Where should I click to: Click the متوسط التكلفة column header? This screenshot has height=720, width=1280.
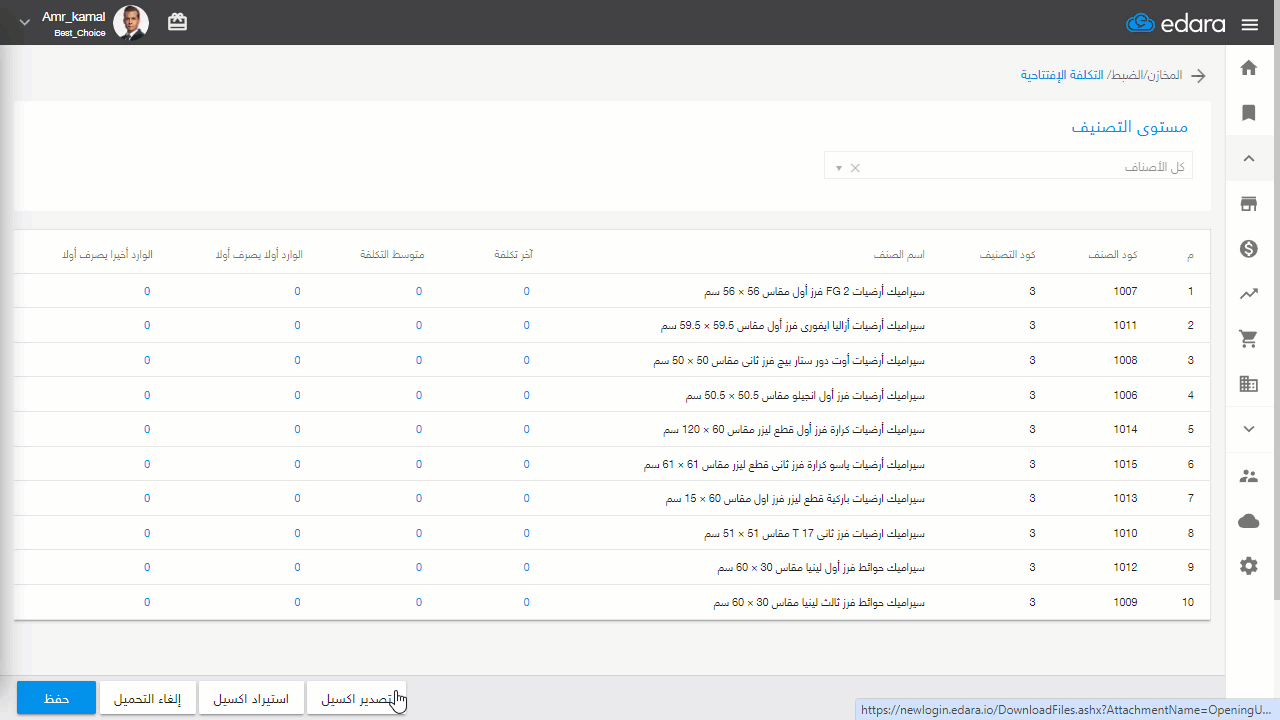tap(392, 256)
